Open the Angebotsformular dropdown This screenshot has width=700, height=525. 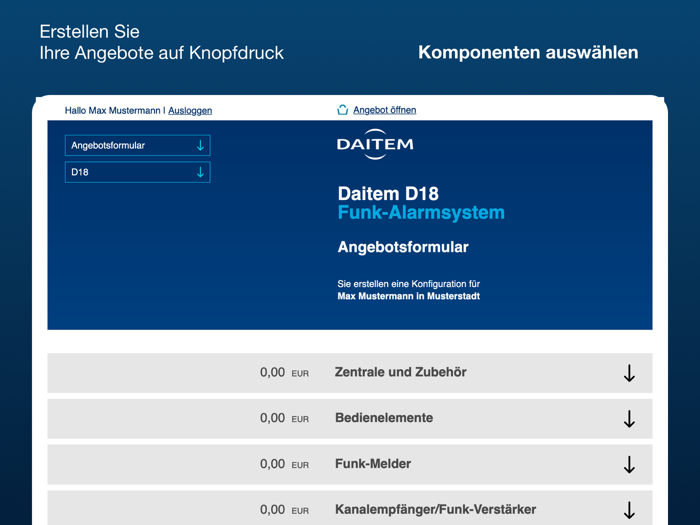click(138, 146)
